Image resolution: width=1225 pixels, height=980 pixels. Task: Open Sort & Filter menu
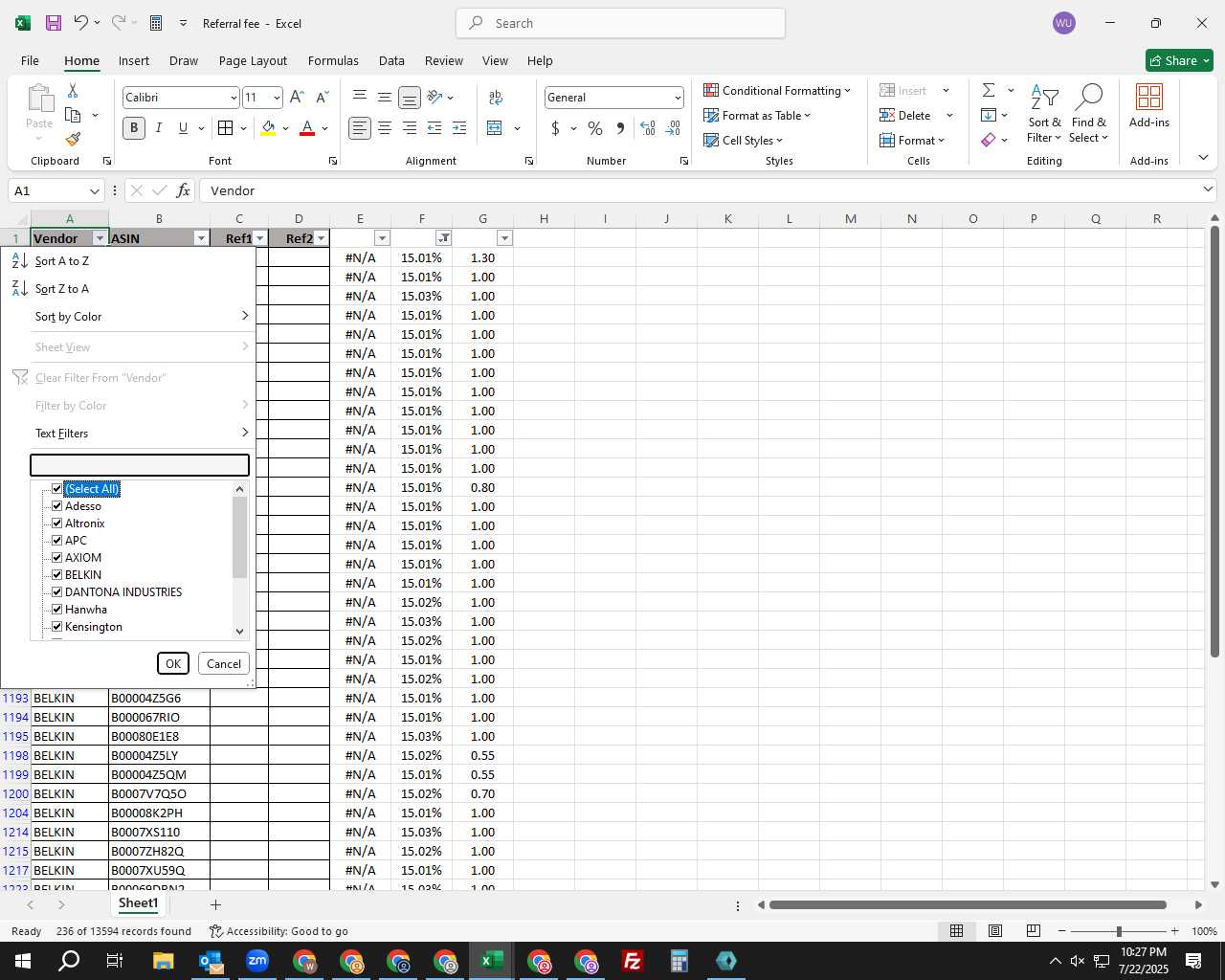[x=1044, y=113]
